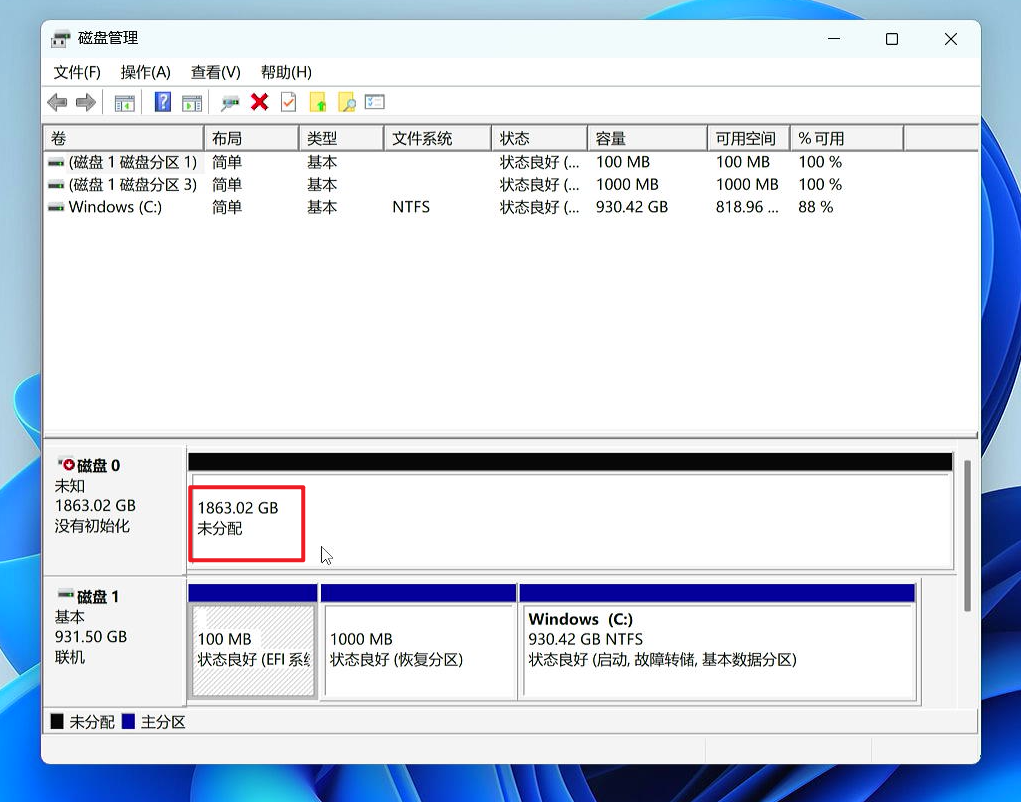Screen dimensions: 1021x802
Task: Click the vertical scrollbar in the disk pane
Action: (x=968, y=535)
